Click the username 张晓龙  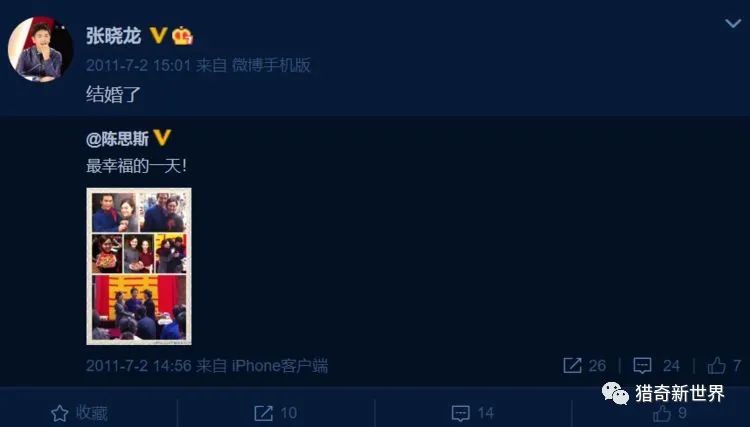[x=113, y=36]
